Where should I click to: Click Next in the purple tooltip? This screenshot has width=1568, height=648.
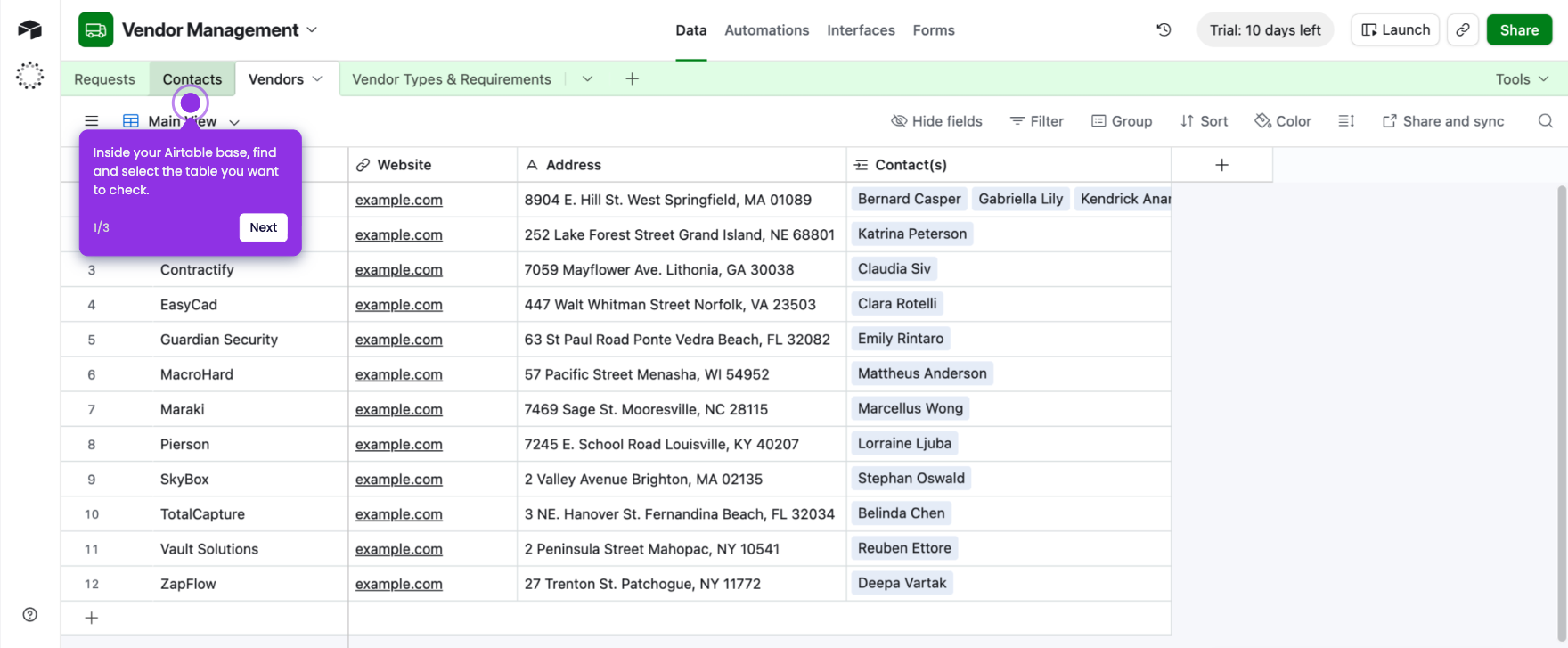(263, 227)
